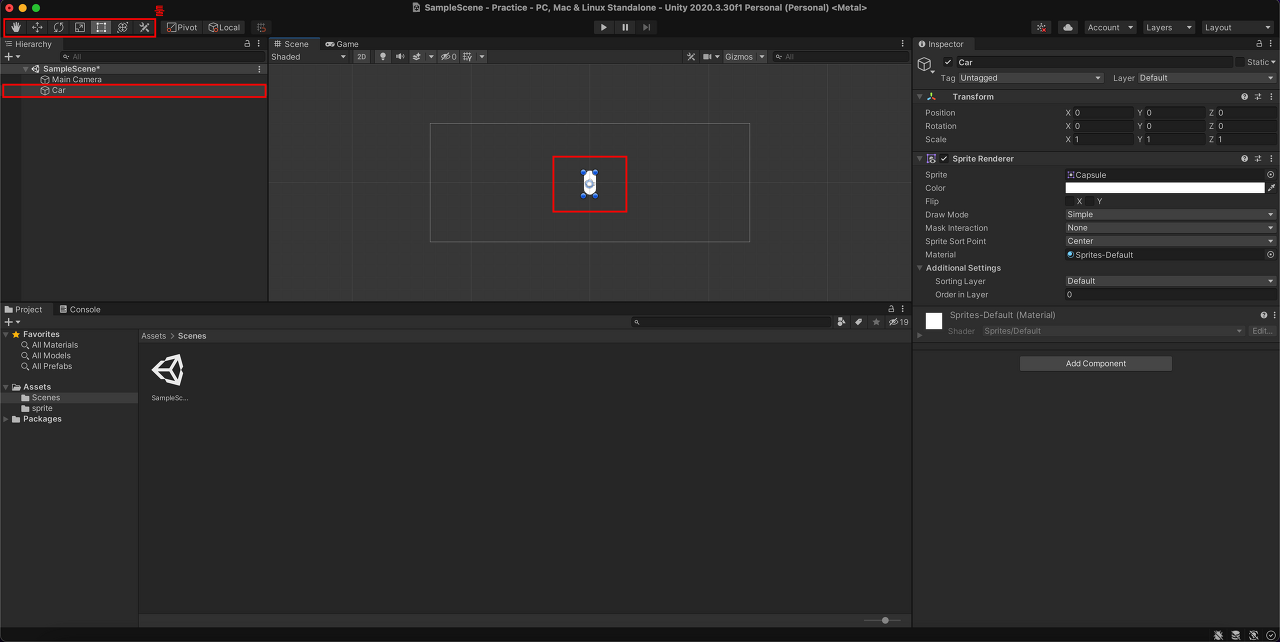This screenshot has height=642, width=1280.
Task: Select the Scale tool
Action: click(80, 27)
